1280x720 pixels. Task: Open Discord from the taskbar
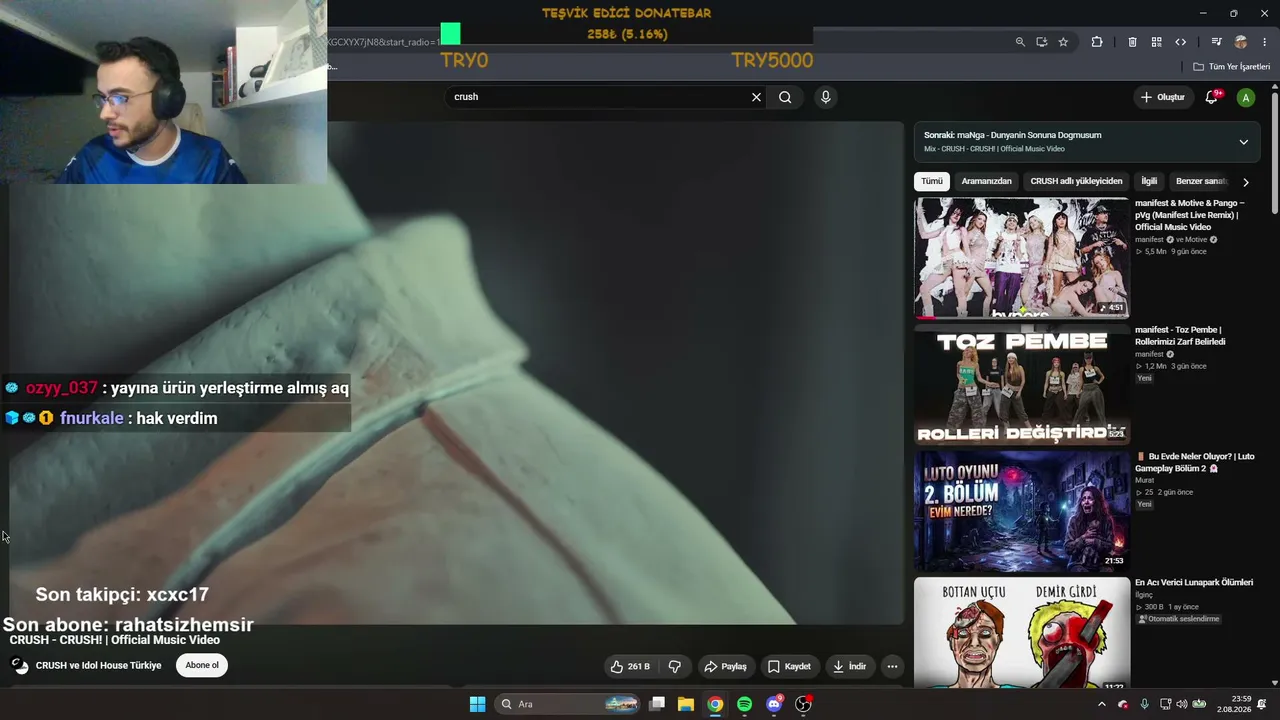point(774,704)
